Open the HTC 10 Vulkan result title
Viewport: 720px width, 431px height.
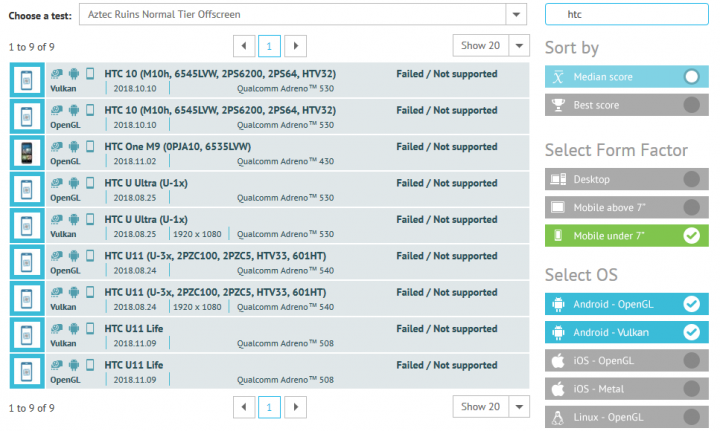coord(220,74)
